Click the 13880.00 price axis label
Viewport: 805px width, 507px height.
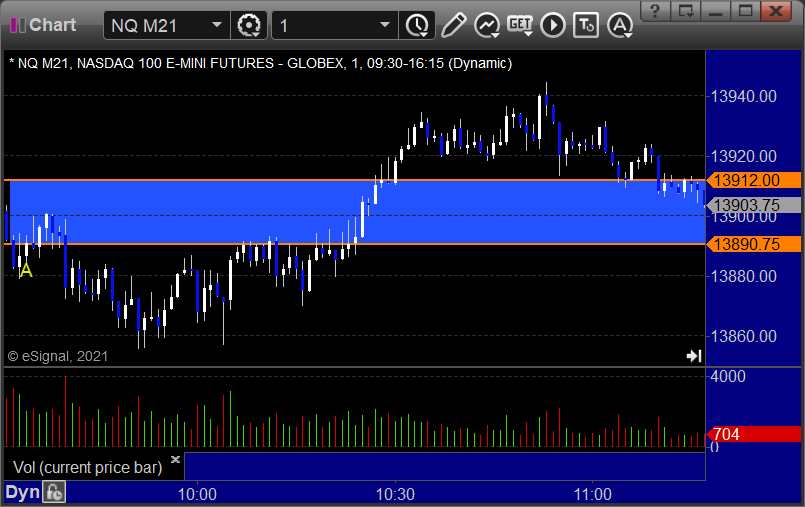click(743, 277)
